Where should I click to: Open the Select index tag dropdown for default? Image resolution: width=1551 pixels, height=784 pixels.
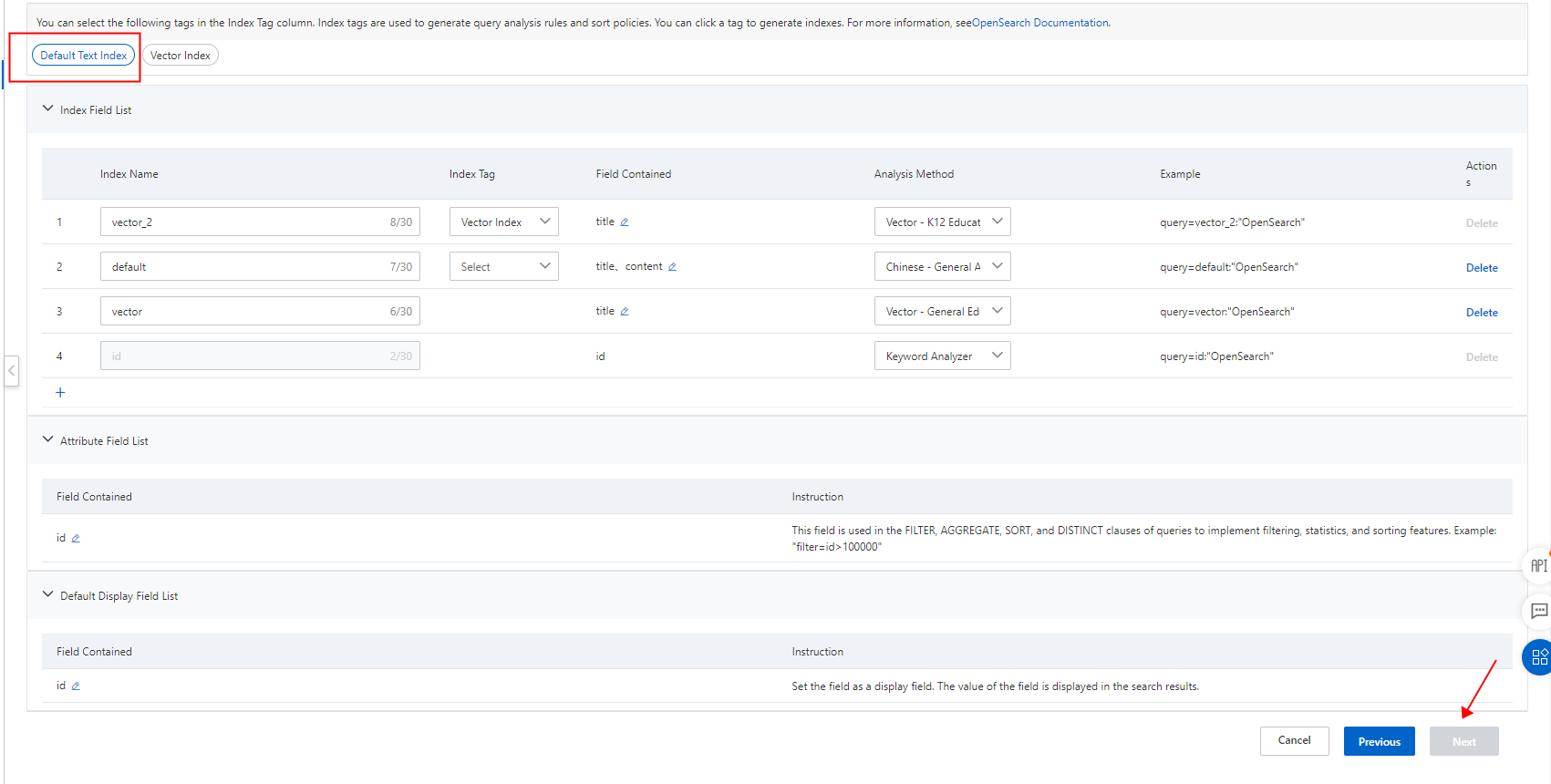click(503, 267)
